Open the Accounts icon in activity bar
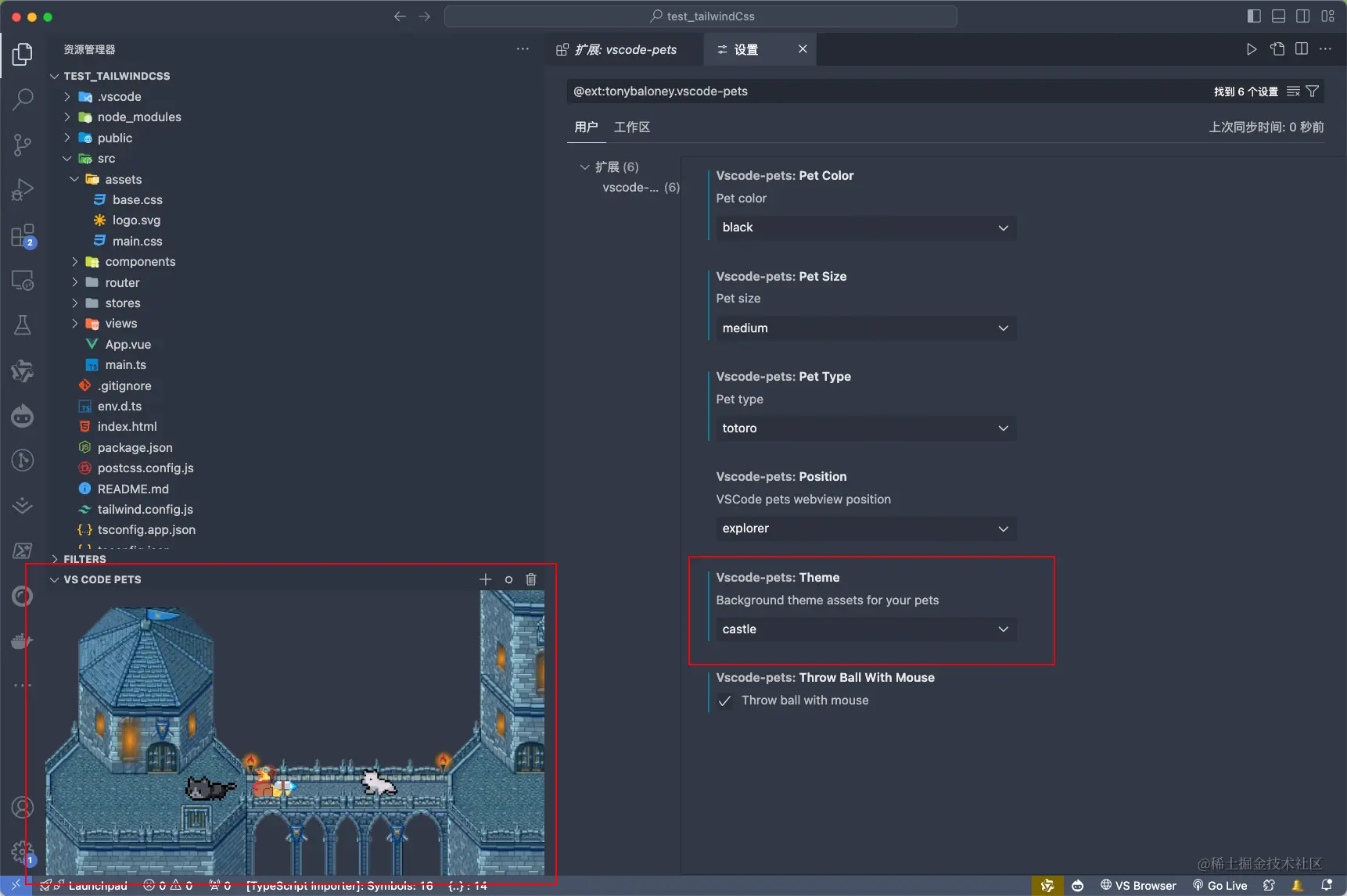 [23, 807]
